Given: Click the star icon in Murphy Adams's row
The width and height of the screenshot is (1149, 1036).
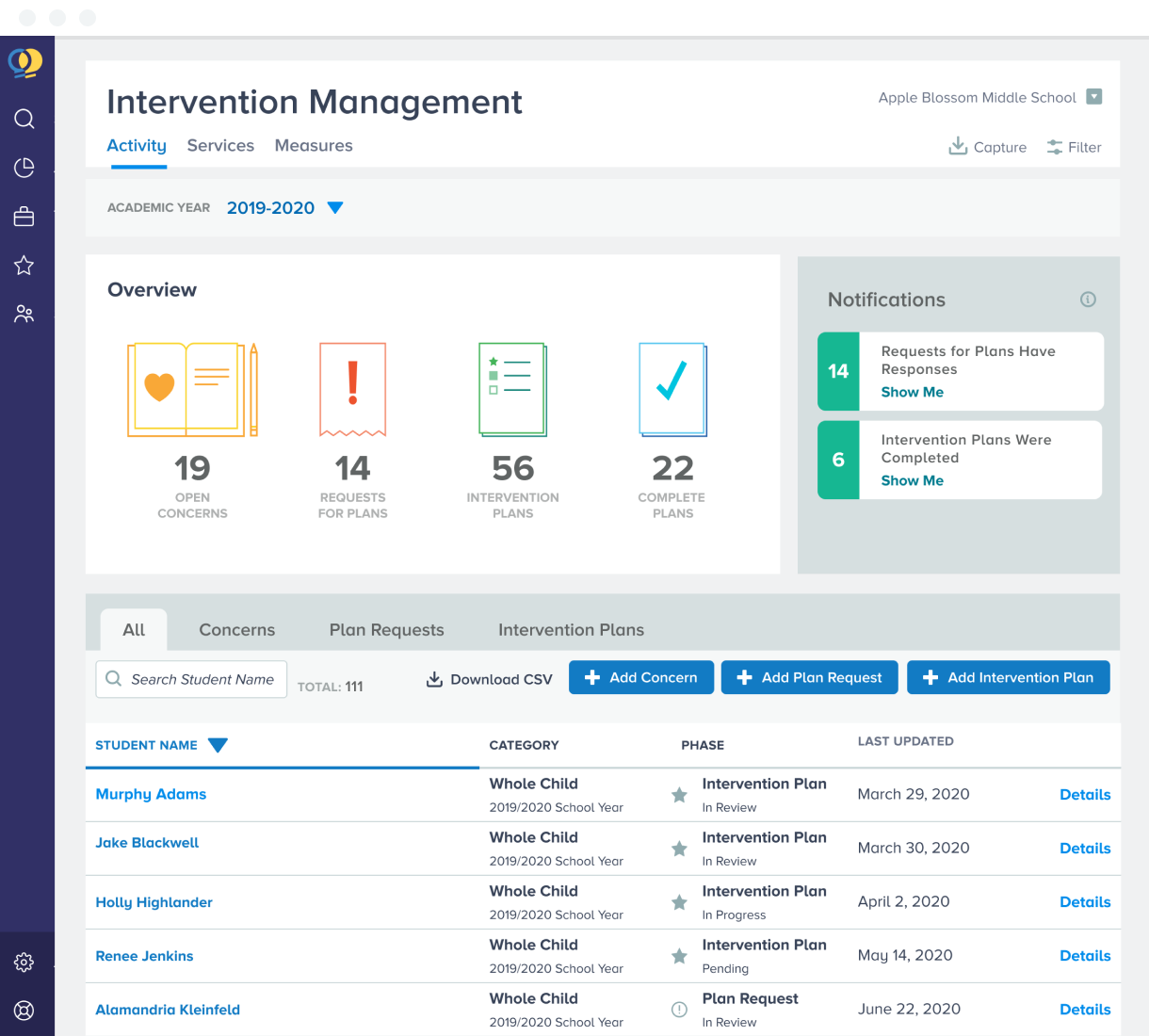Looking at the screenshot, I should click(679, 795).
